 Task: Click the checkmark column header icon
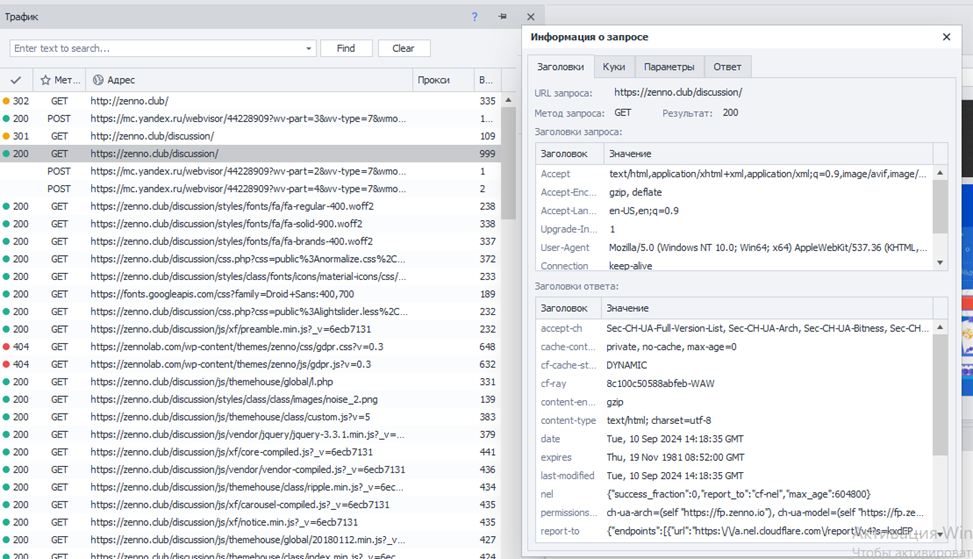[15, 80]
